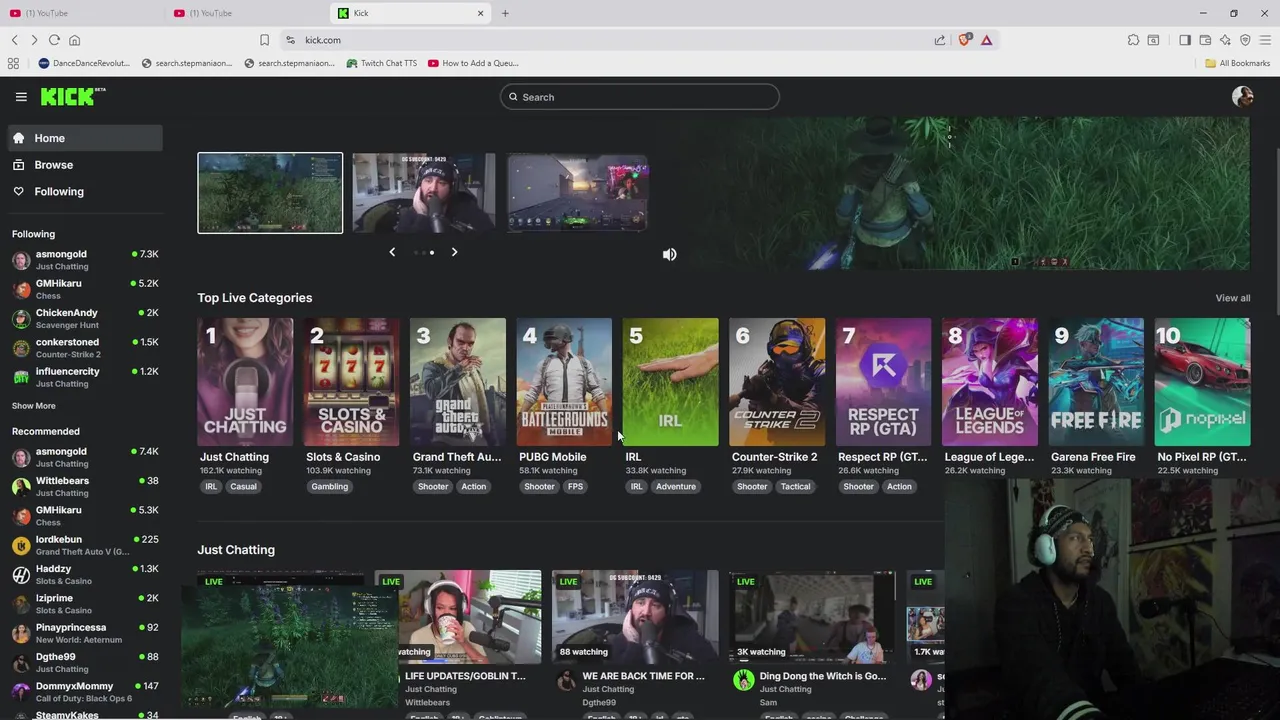Viewport: 1280px width, 720px height.
Task: Select third featured stream thumbnail
Action: (x=578, y=193)
